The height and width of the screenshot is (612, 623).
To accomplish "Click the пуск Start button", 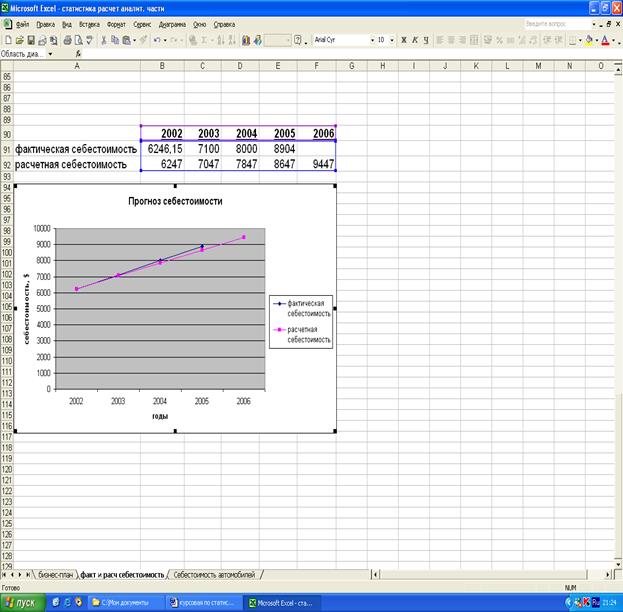I will [x=20, y=603].
